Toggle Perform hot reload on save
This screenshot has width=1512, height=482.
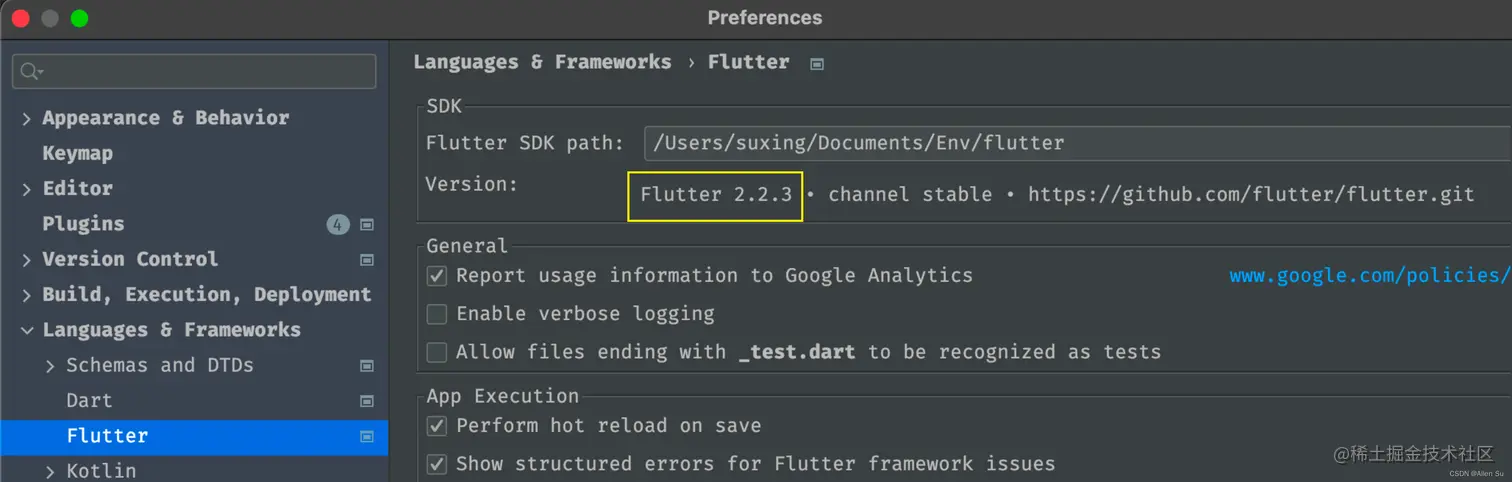437,426
